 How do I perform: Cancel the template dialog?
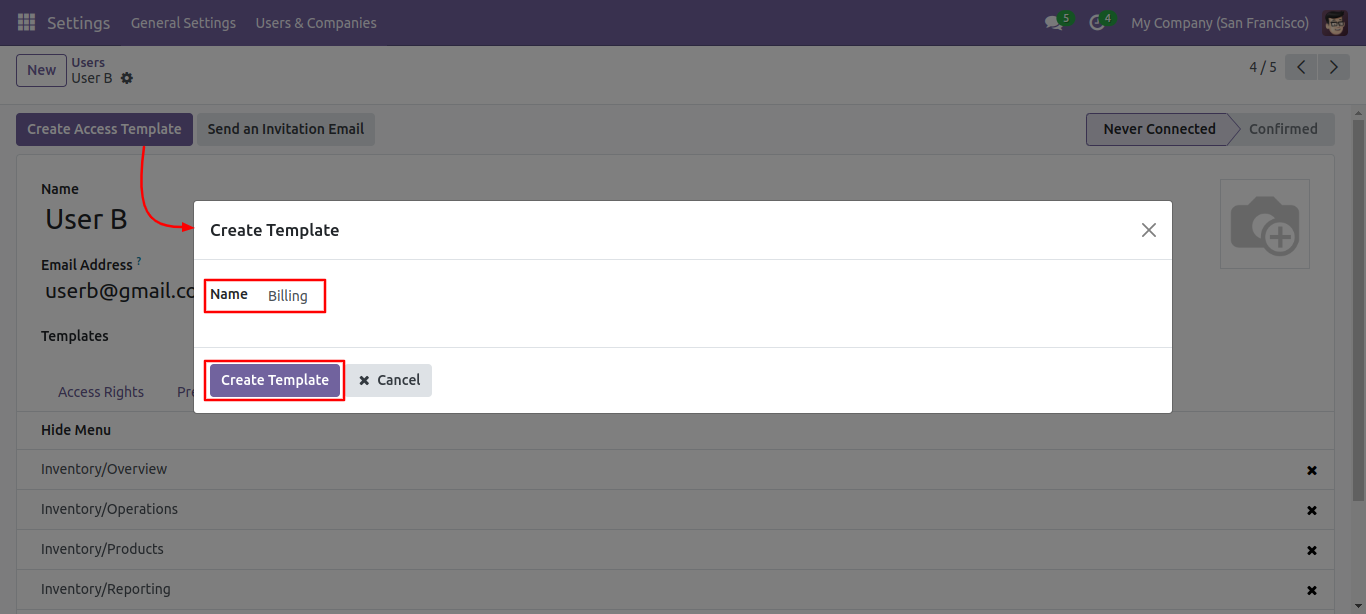click(390, 380)
